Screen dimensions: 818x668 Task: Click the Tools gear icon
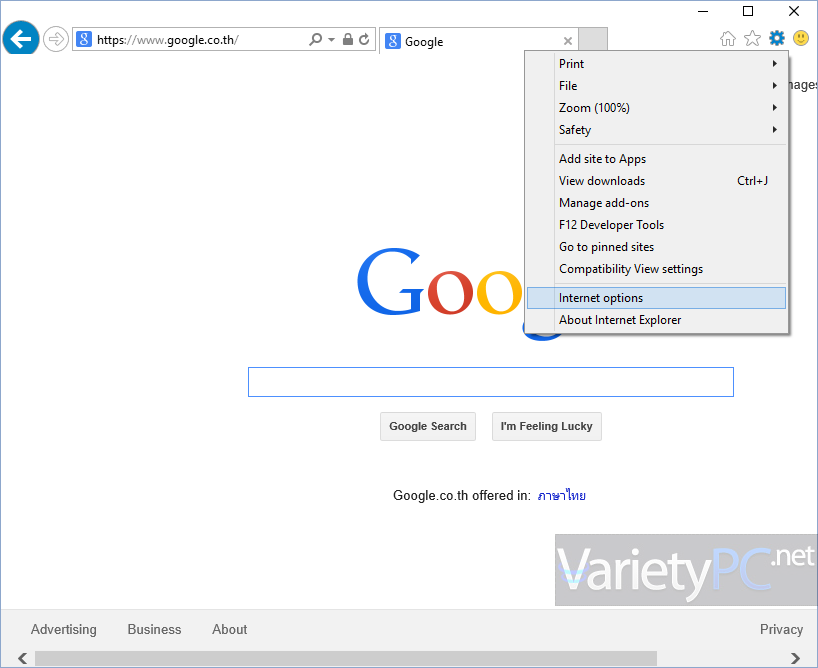pos(777,38)
